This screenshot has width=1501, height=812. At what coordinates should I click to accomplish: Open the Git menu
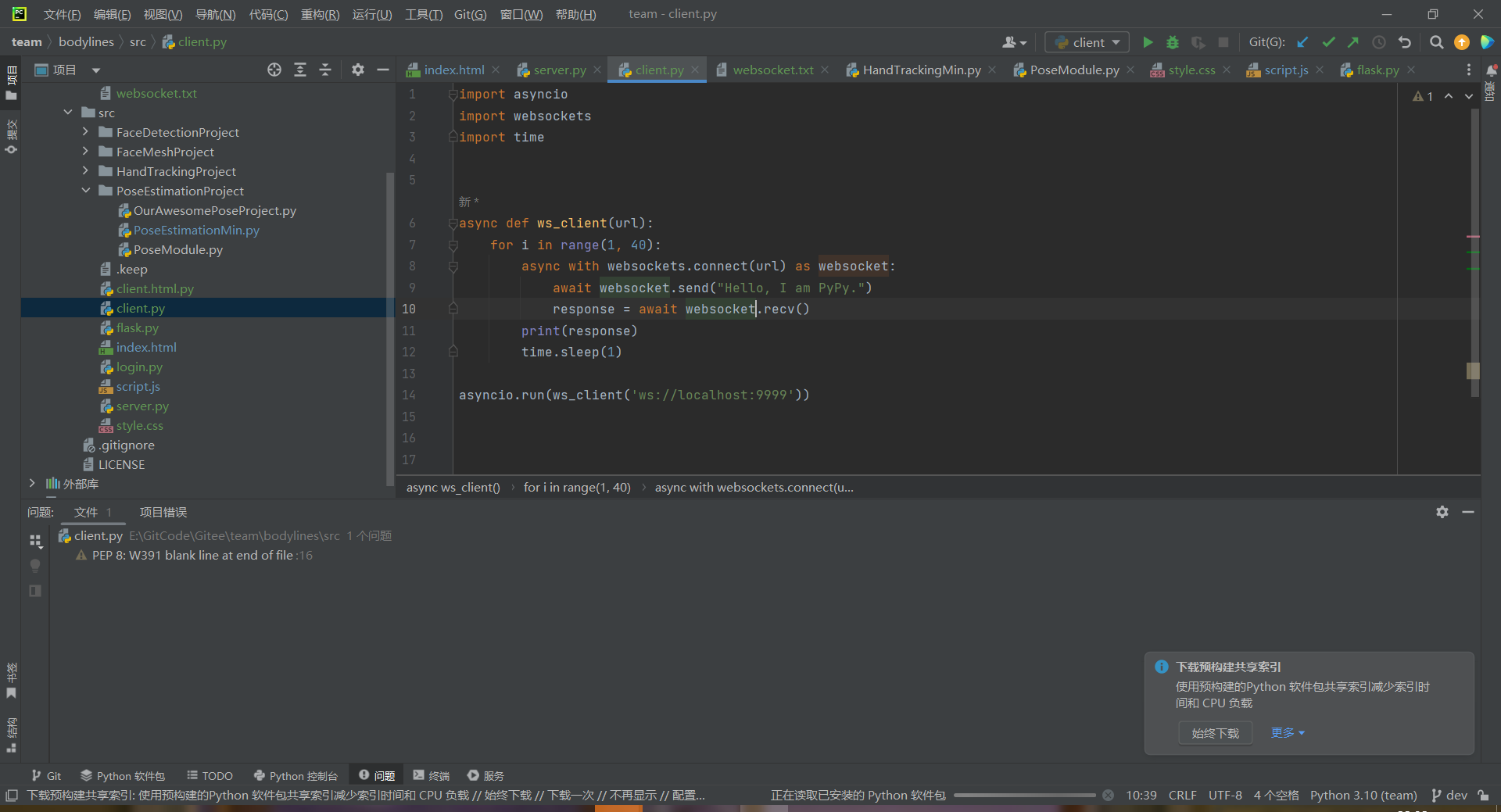[x=470, y=14]
